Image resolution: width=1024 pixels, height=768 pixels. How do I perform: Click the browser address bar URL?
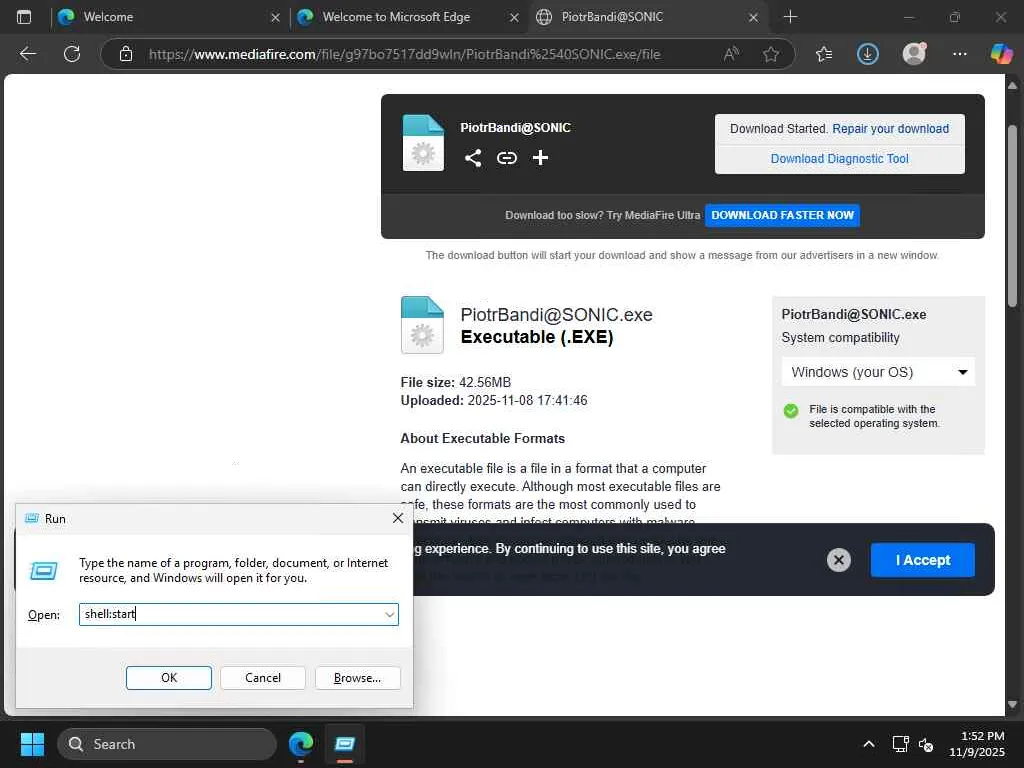(x=404, y=54)
